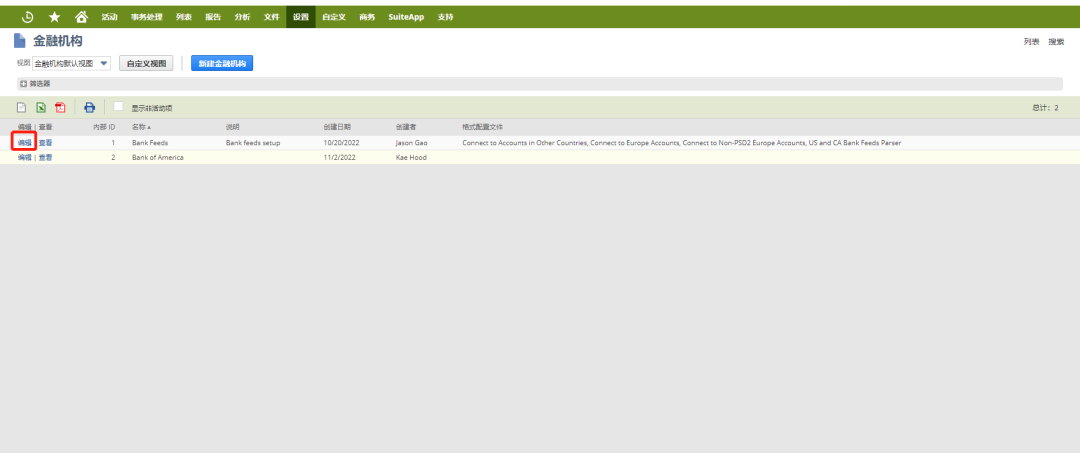This screenshot has width=1080, height=453.
Task: Open the 支持 menu
Action: (x=446, y=17)
